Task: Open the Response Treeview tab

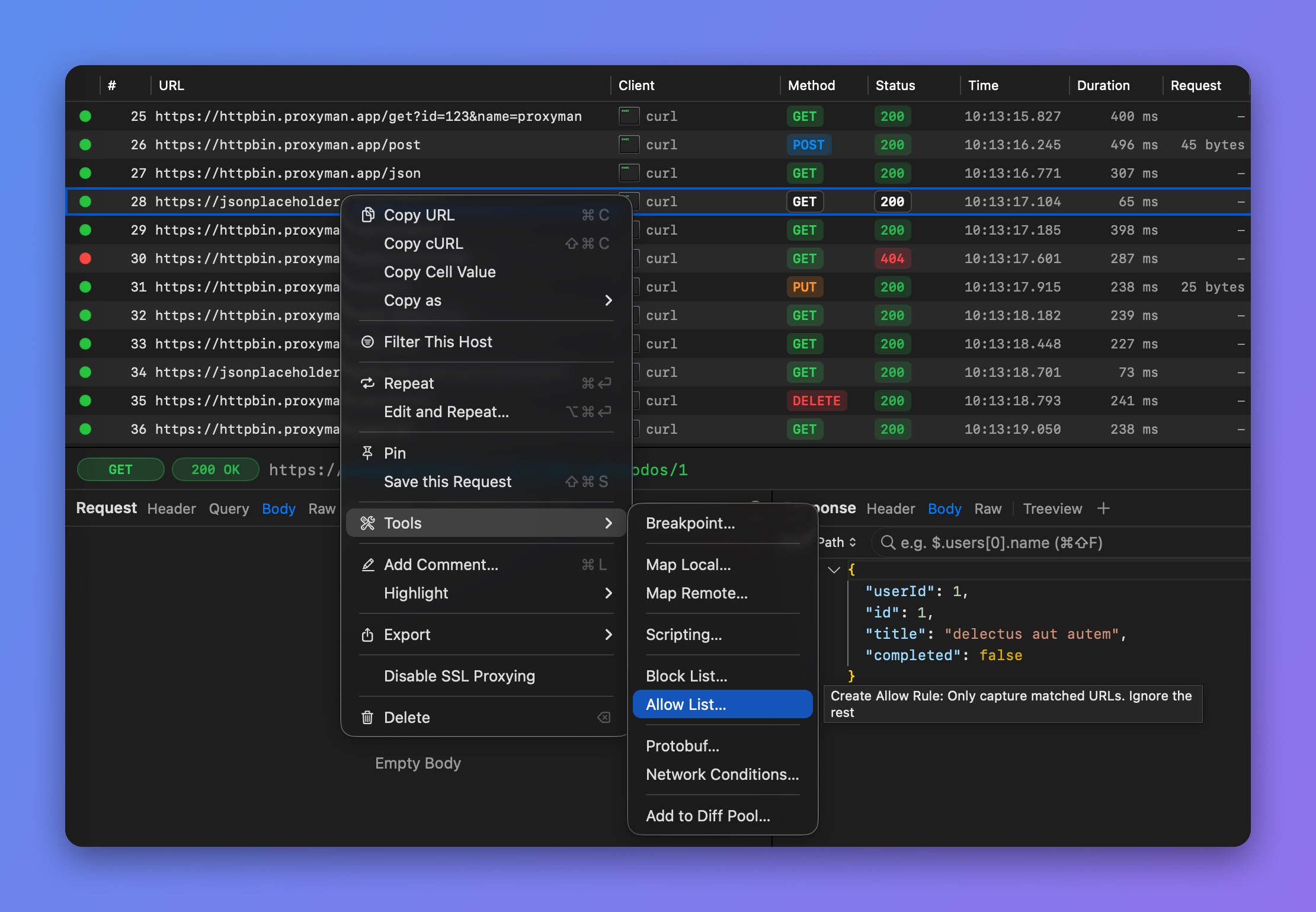Action: tap(1052, 509)
